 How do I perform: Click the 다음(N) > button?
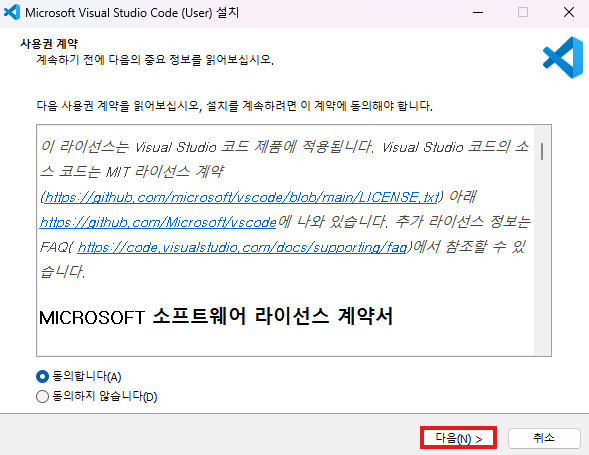tap(458, 438)
